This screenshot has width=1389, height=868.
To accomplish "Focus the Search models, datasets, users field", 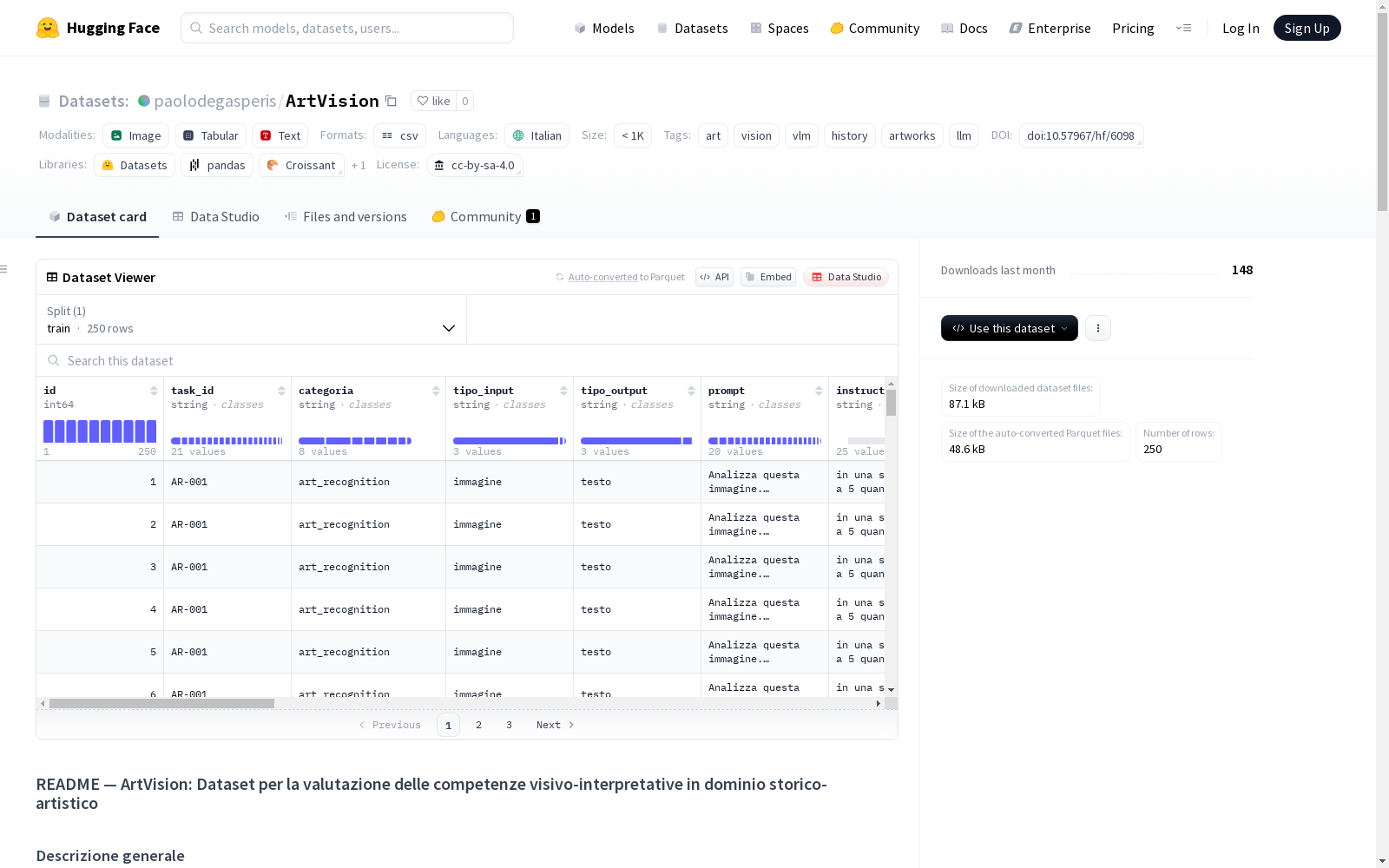I will pos(347,28).
